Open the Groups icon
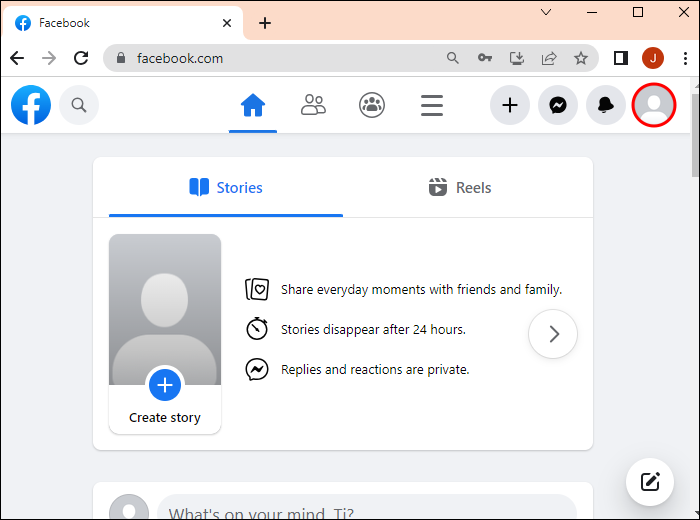 372,105
